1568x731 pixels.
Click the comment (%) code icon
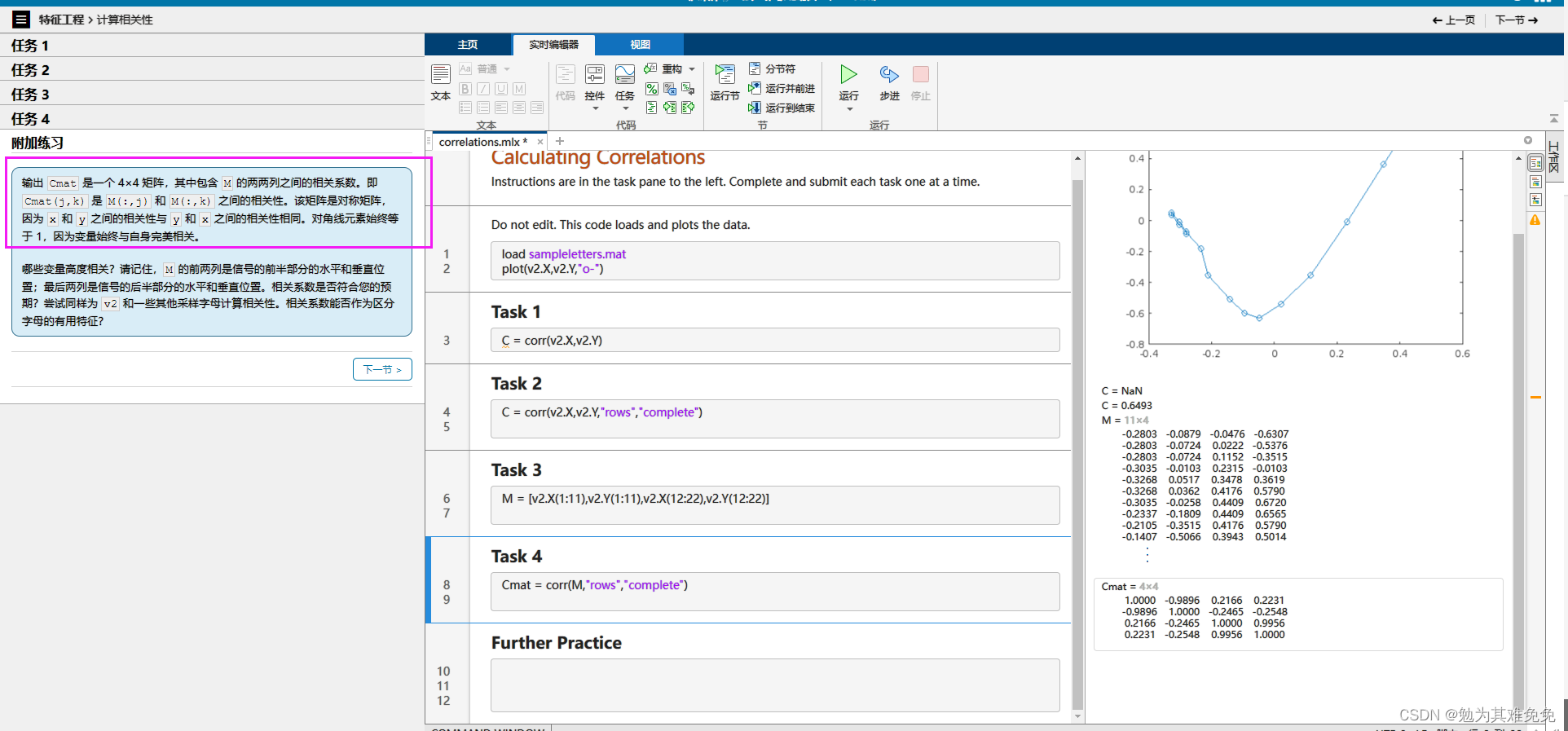coord(651,89)
